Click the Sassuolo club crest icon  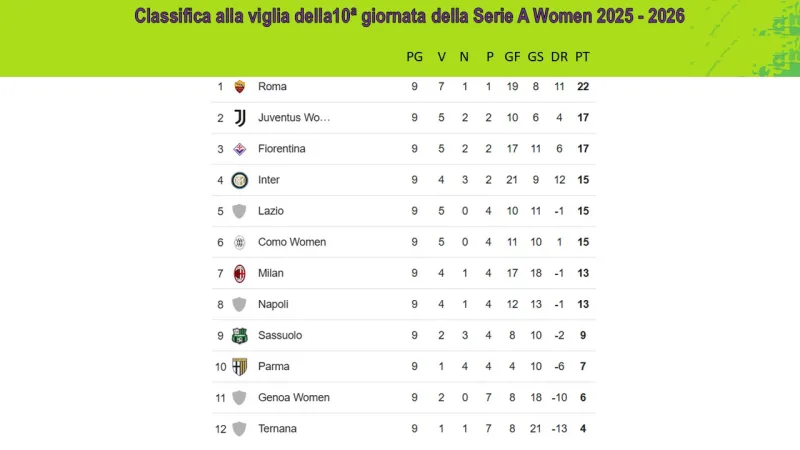click(x=239, y=335)
